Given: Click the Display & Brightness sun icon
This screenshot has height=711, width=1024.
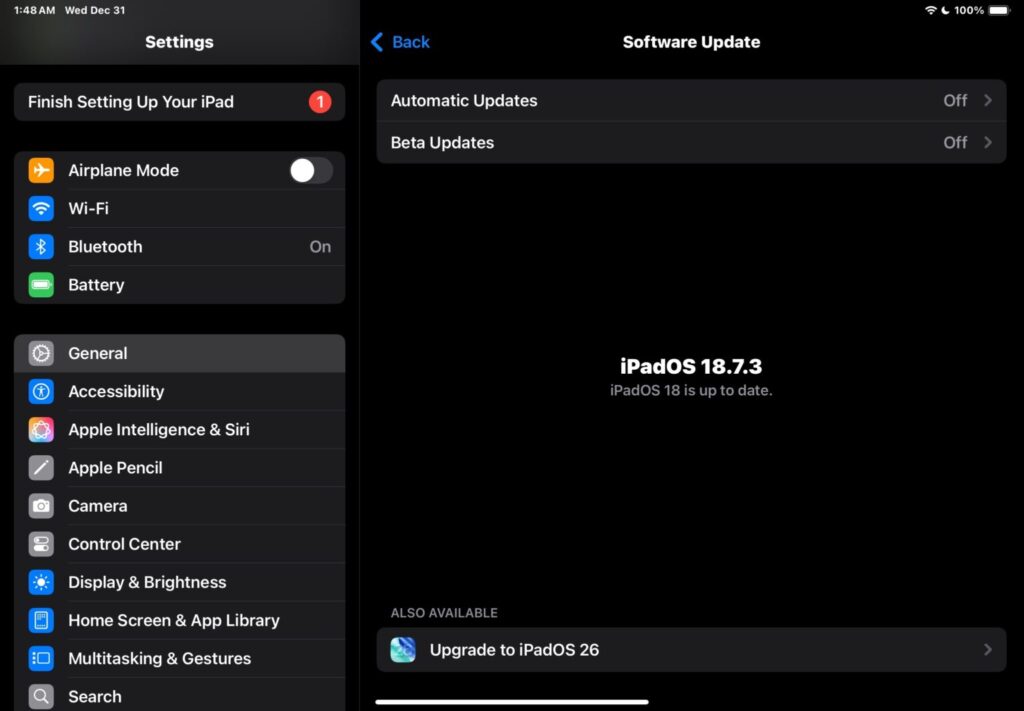Looking at the screenshot, I should coord(41,582).
